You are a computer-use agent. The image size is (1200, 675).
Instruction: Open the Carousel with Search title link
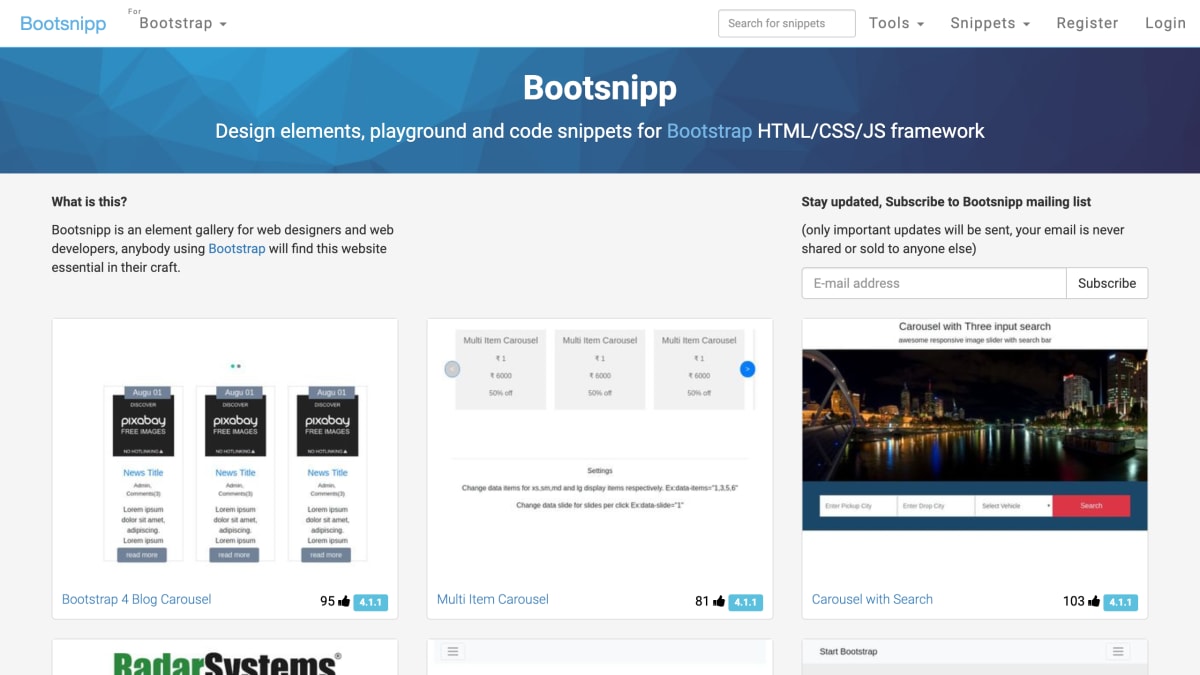point(872,599)
